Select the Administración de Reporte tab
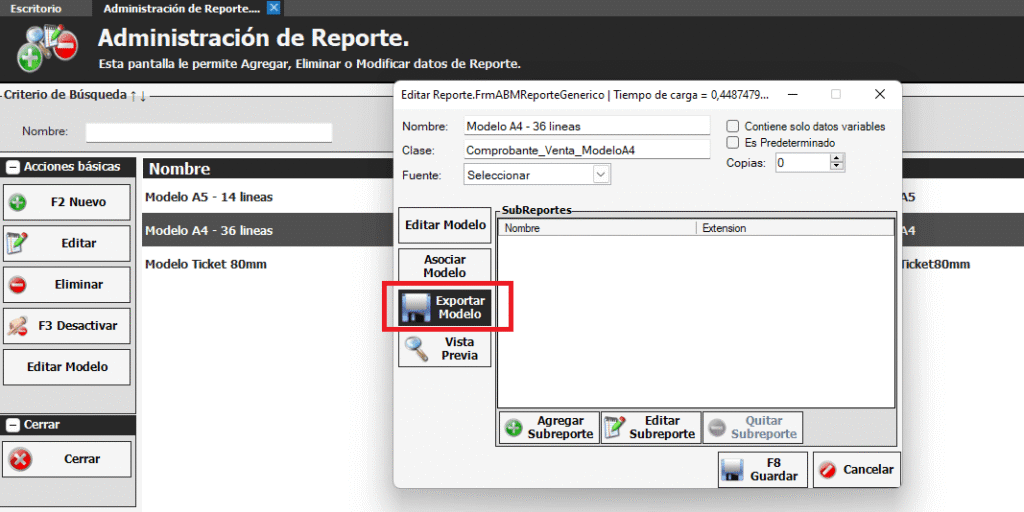Screen dimensions: 1024x512 [182, 8]
